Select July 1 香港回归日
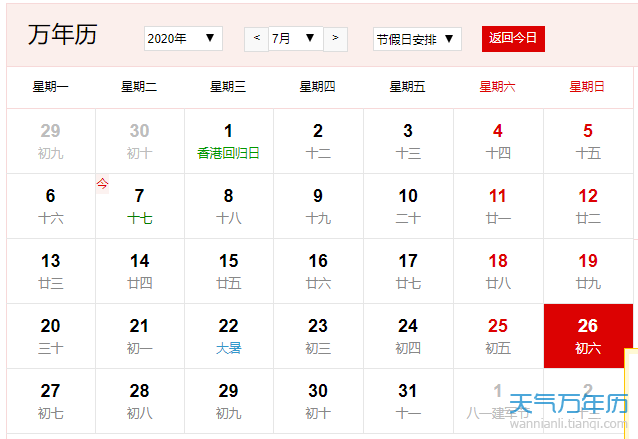Screen dimensions: 638x439 click(229, 141)
